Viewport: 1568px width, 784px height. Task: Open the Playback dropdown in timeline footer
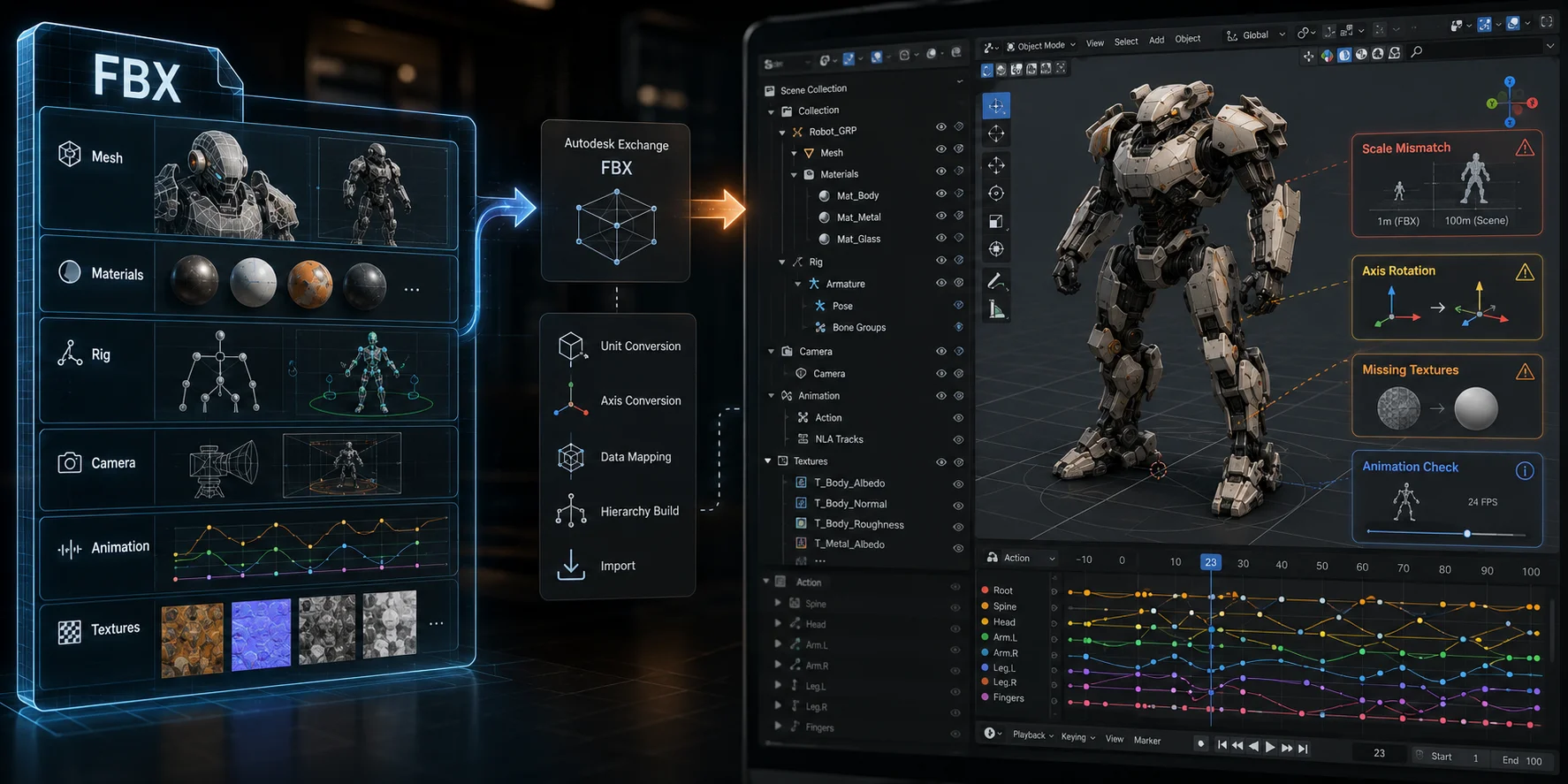tap(1033, 735)
